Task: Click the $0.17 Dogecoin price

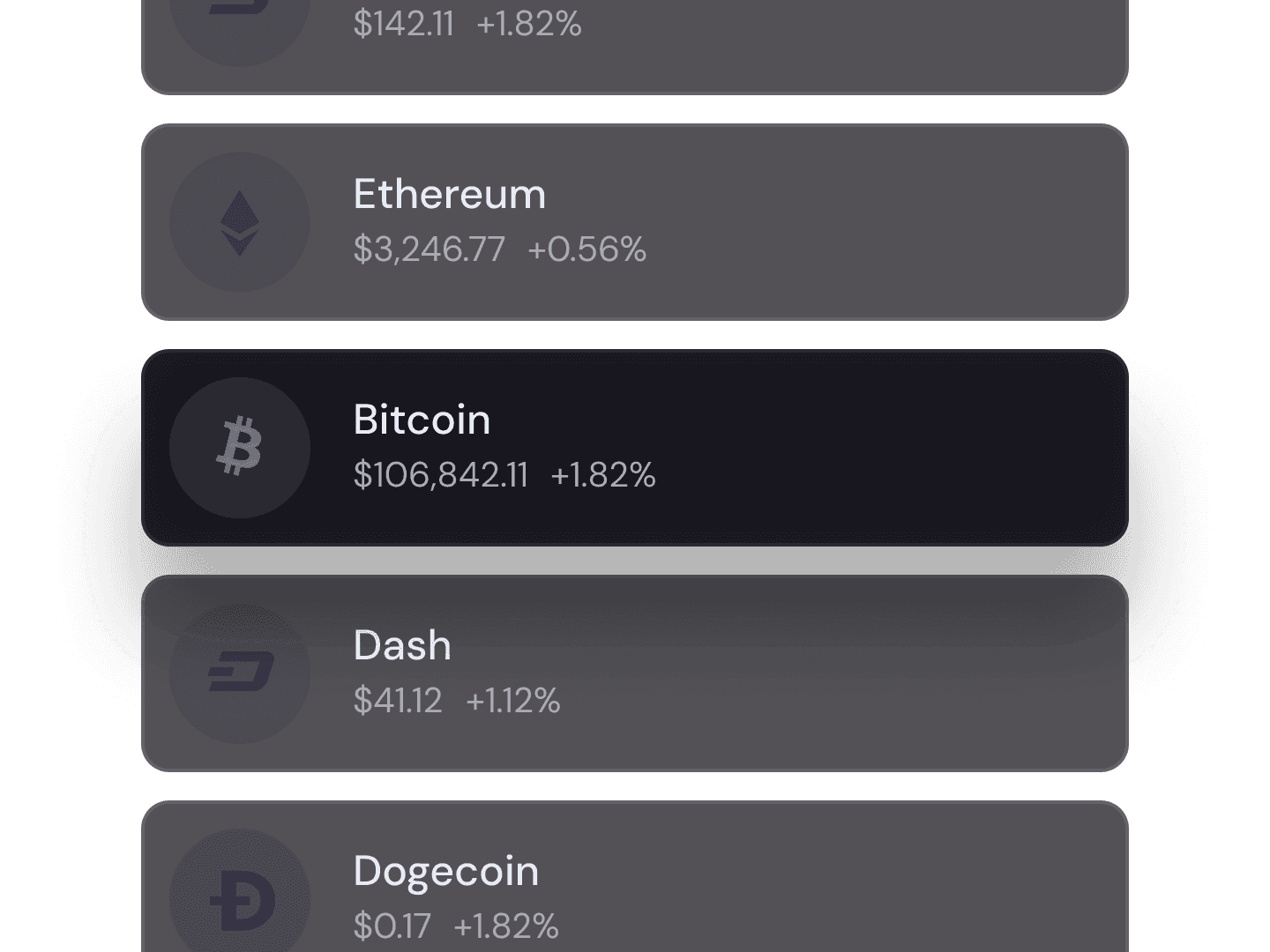Action: (x=392, y=926)
